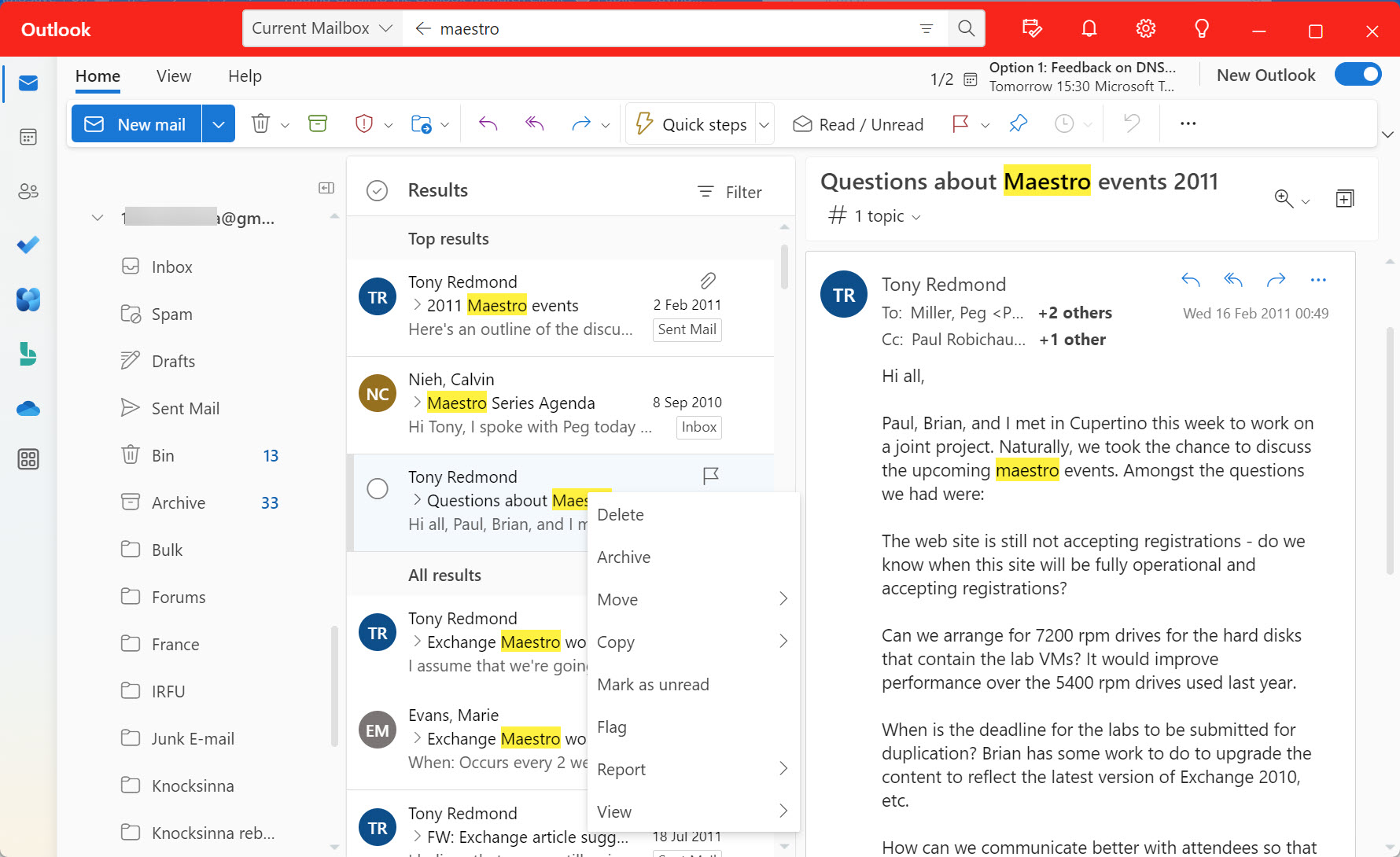Choose Delete in context menu
Screen dimensions: 1400x857
[x=693, y=515]
